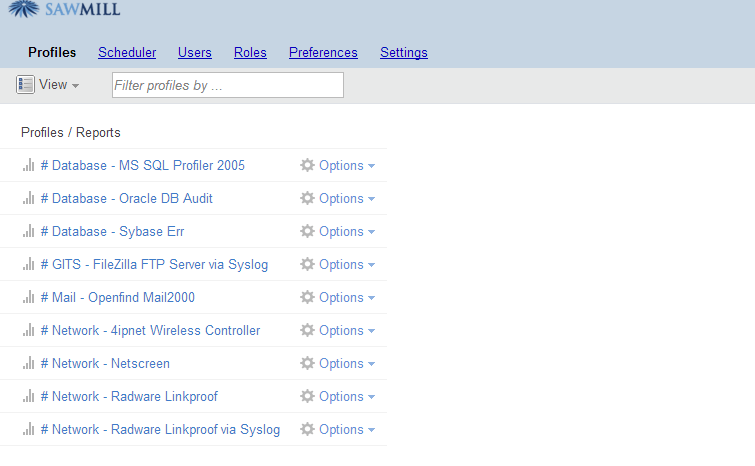Screen dimensions: 755x466
Task: Click bar chart icon beside 4ipnet Wireless Controller
Action: tap(29, 331)
